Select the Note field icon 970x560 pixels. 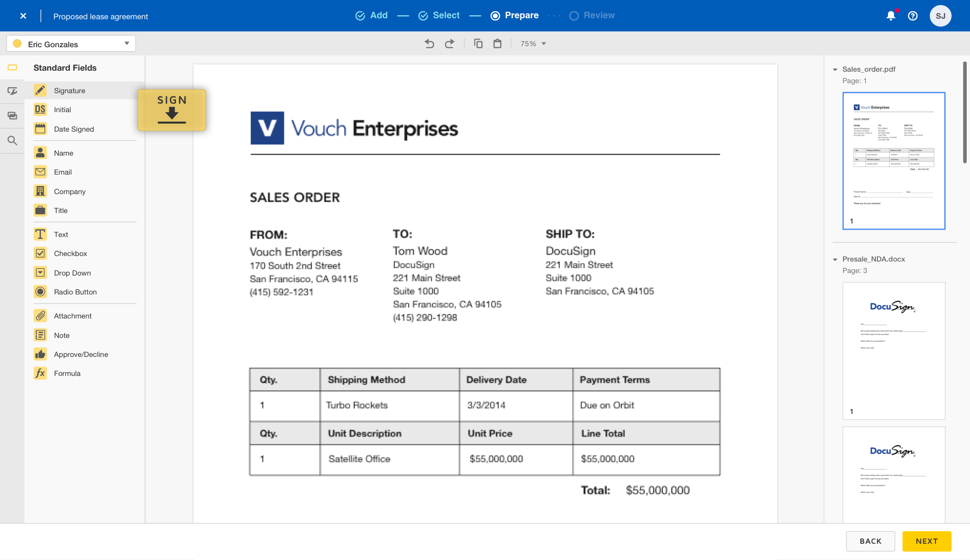(40, 335)
